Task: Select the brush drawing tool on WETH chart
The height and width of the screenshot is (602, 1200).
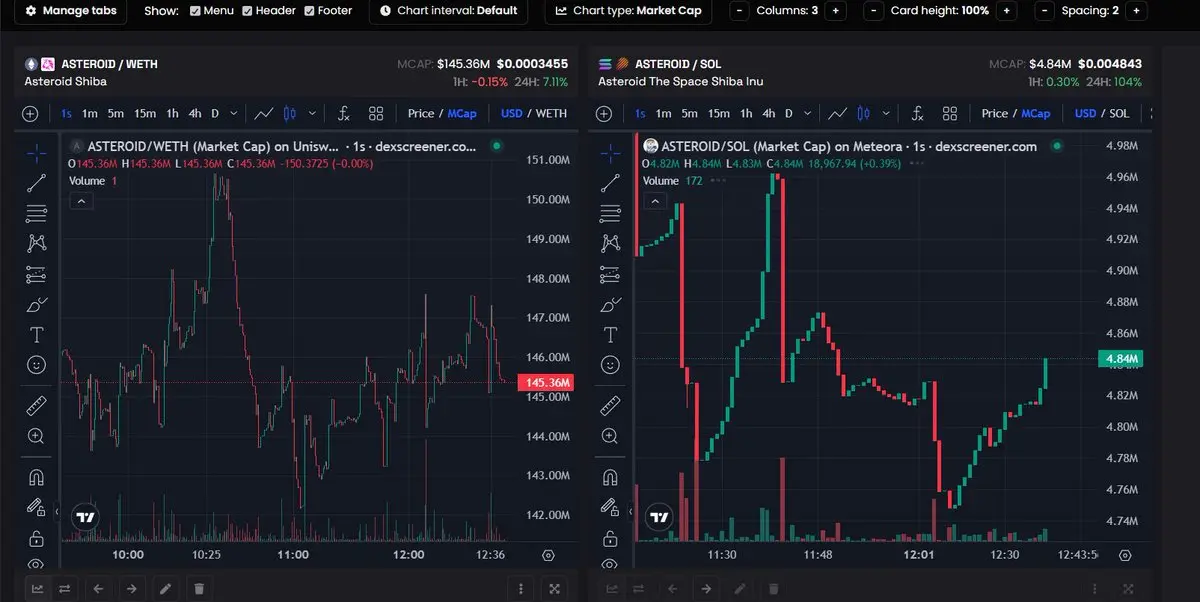Action: [x=37, y=304]
